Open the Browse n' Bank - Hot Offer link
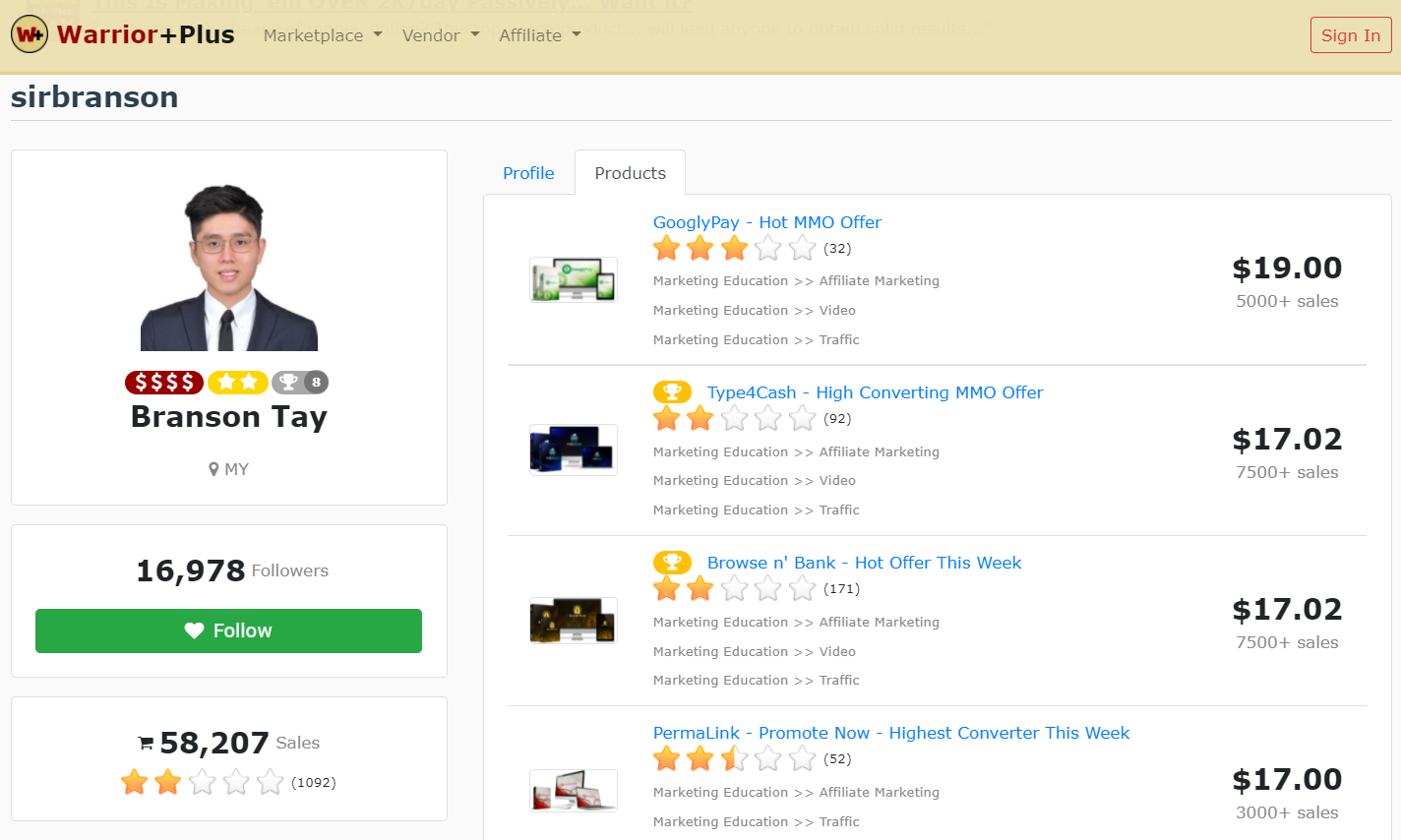Image resolution: width=1401 pixels, height=840 pixels. pyautogui.click(x=865, y=563)
